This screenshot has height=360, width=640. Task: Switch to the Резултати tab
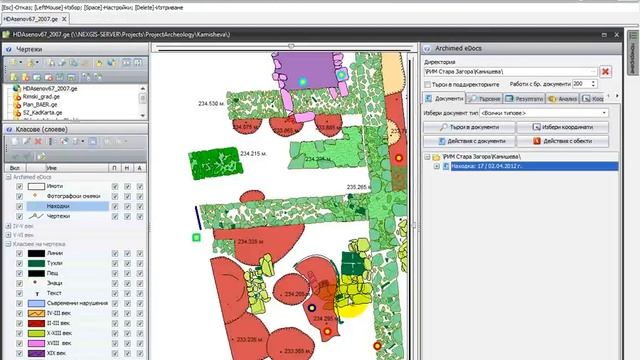pyautogui.click(x=525, y=99)
